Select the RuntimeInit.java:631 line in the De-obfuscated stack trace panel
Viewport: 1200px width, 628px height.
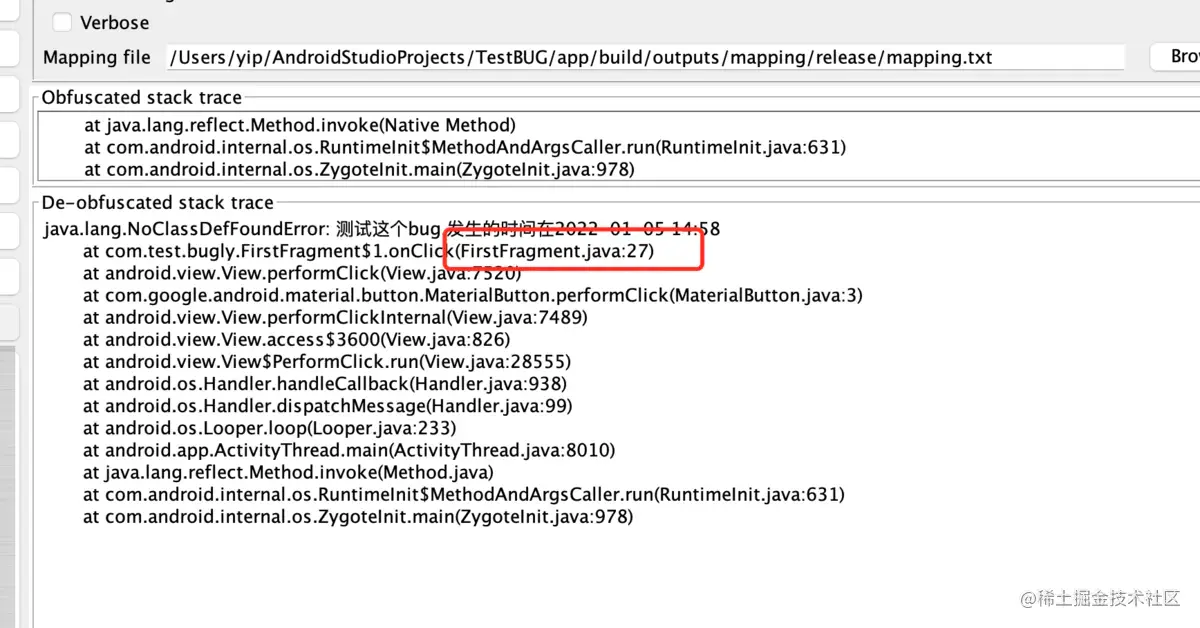464,494
